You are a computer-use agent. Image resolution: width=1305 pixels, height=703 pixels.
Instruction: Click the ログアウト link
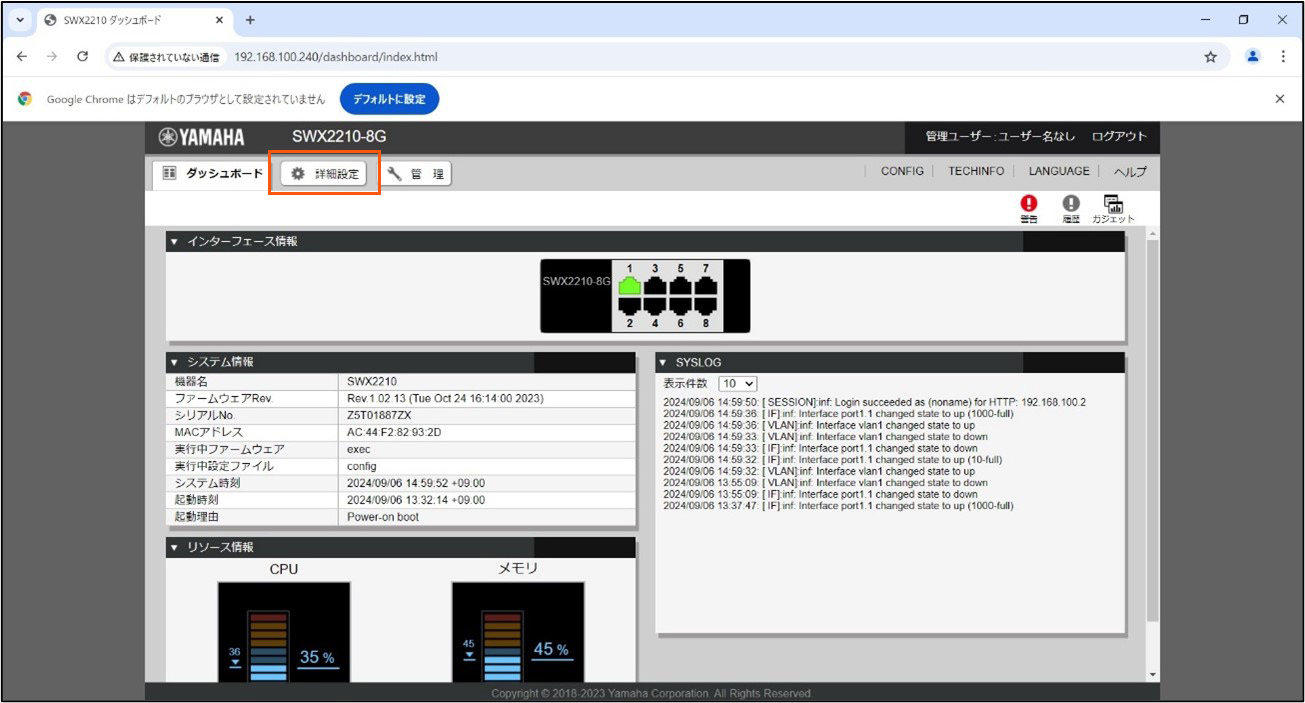click(x=1119, y=137)
